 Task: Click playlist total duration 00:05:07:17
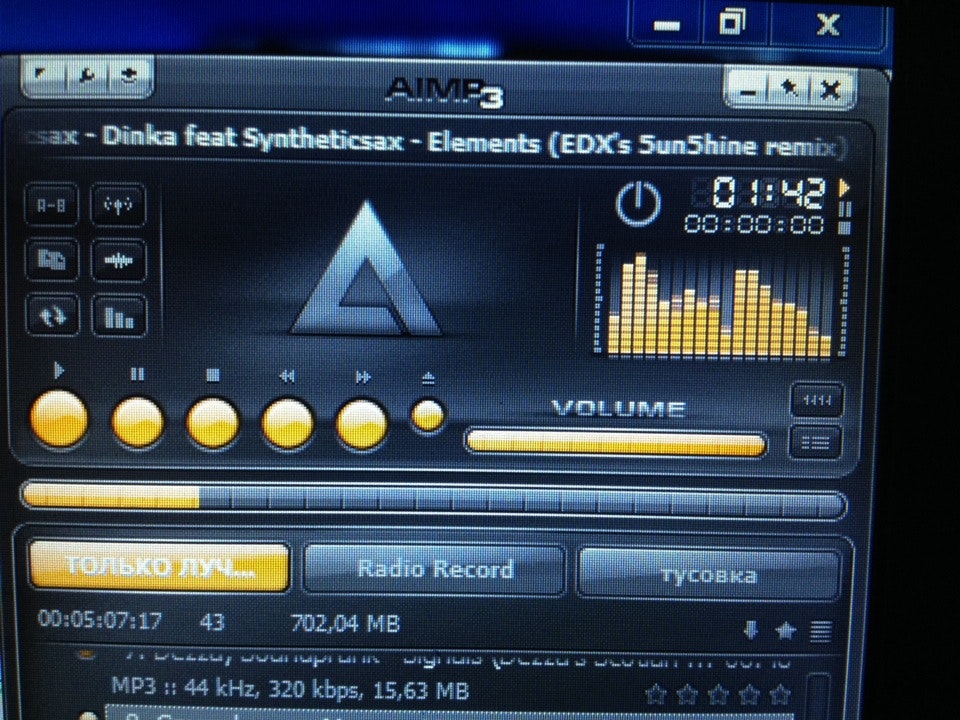pyautogui.click(x=100, y=620)
